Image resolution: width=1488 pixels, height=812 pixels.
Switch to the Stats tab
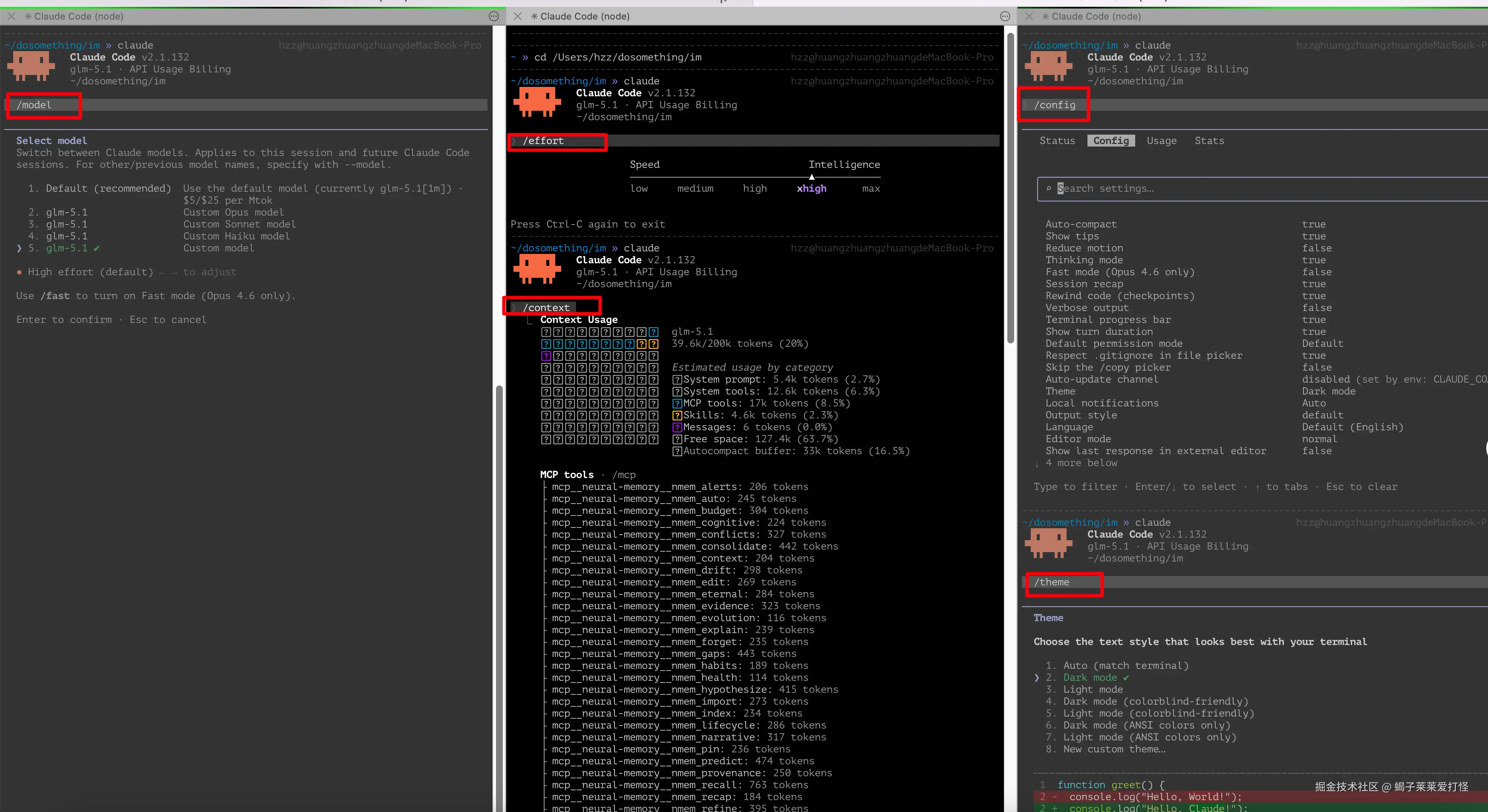click(1209, 140)
